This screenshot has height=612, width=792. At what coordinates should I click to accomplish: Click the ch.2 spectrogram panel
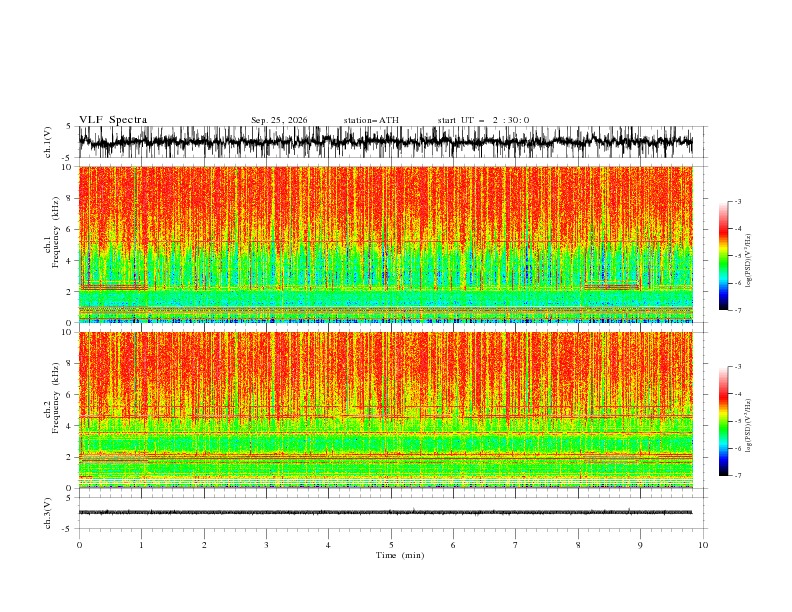pyautogui.click(x=385, y=410)
